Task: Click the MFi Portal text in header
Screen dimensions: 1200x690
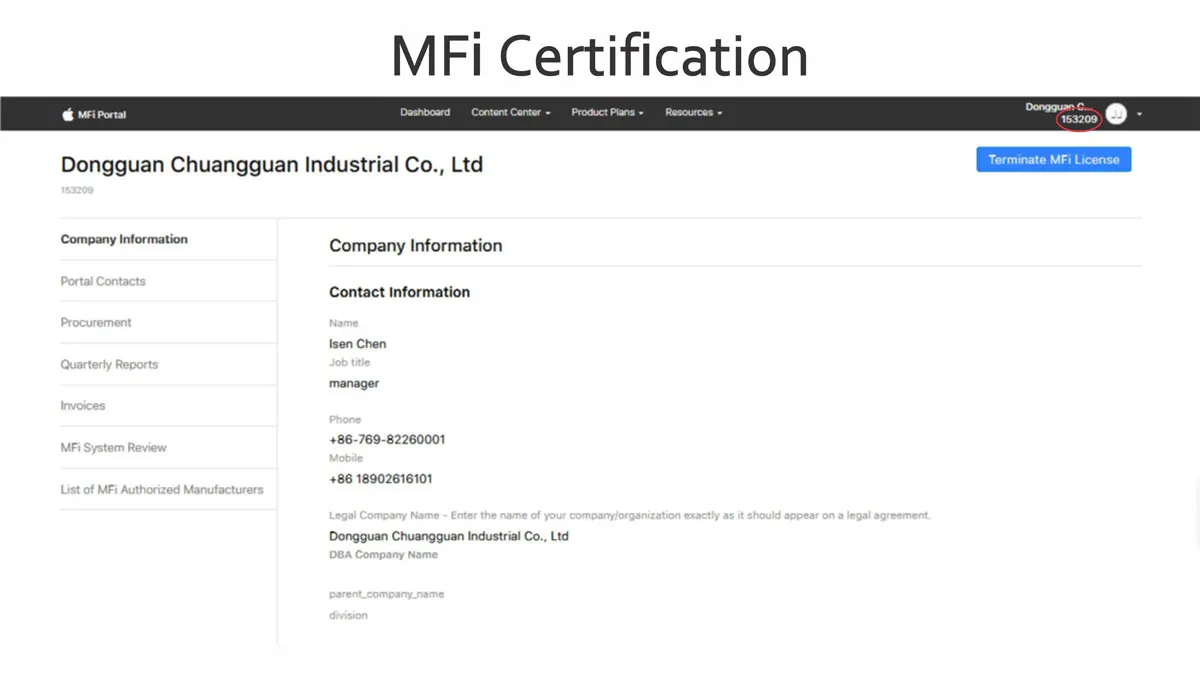Action: tap(102, 114)
